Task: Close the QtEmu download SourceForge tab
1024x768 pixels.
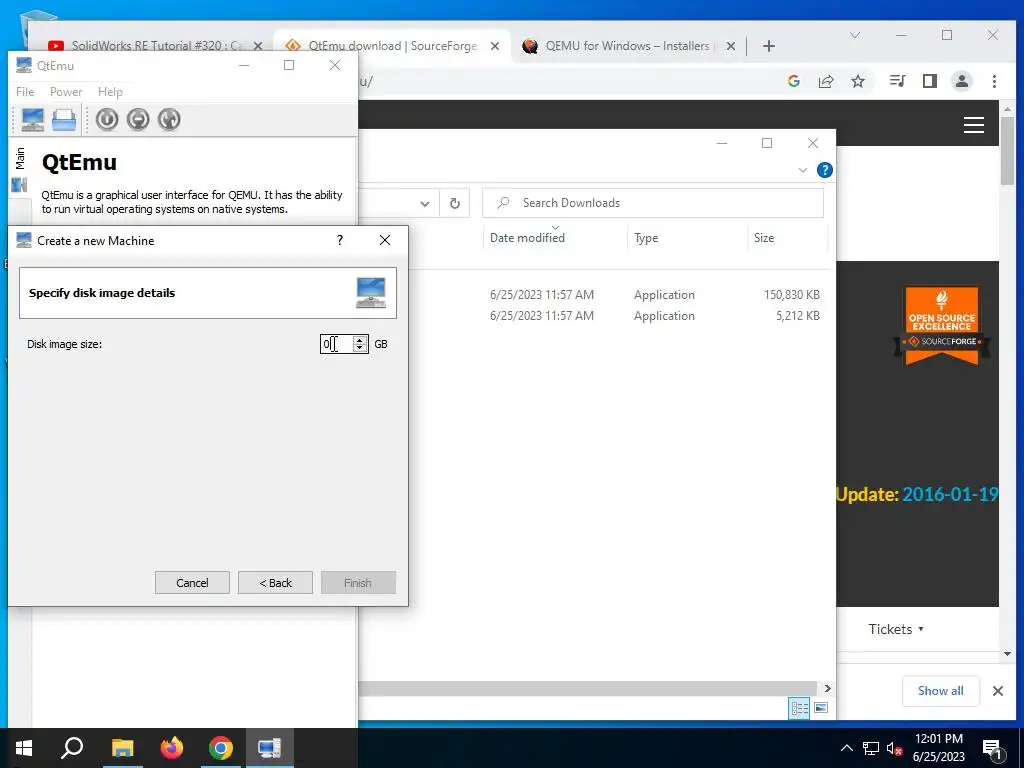Action: coord(495,46)
